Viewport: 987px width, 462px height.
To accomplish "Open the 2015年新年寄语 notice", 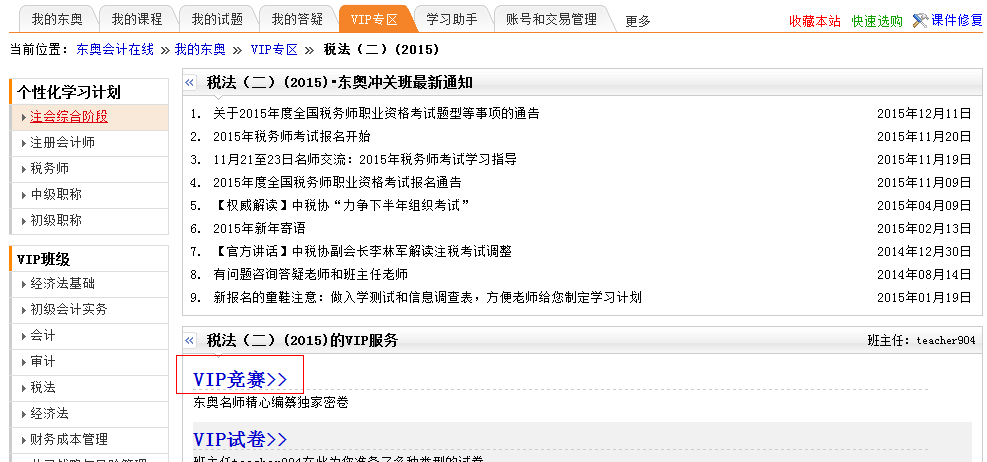I will [x=259, y=228].
